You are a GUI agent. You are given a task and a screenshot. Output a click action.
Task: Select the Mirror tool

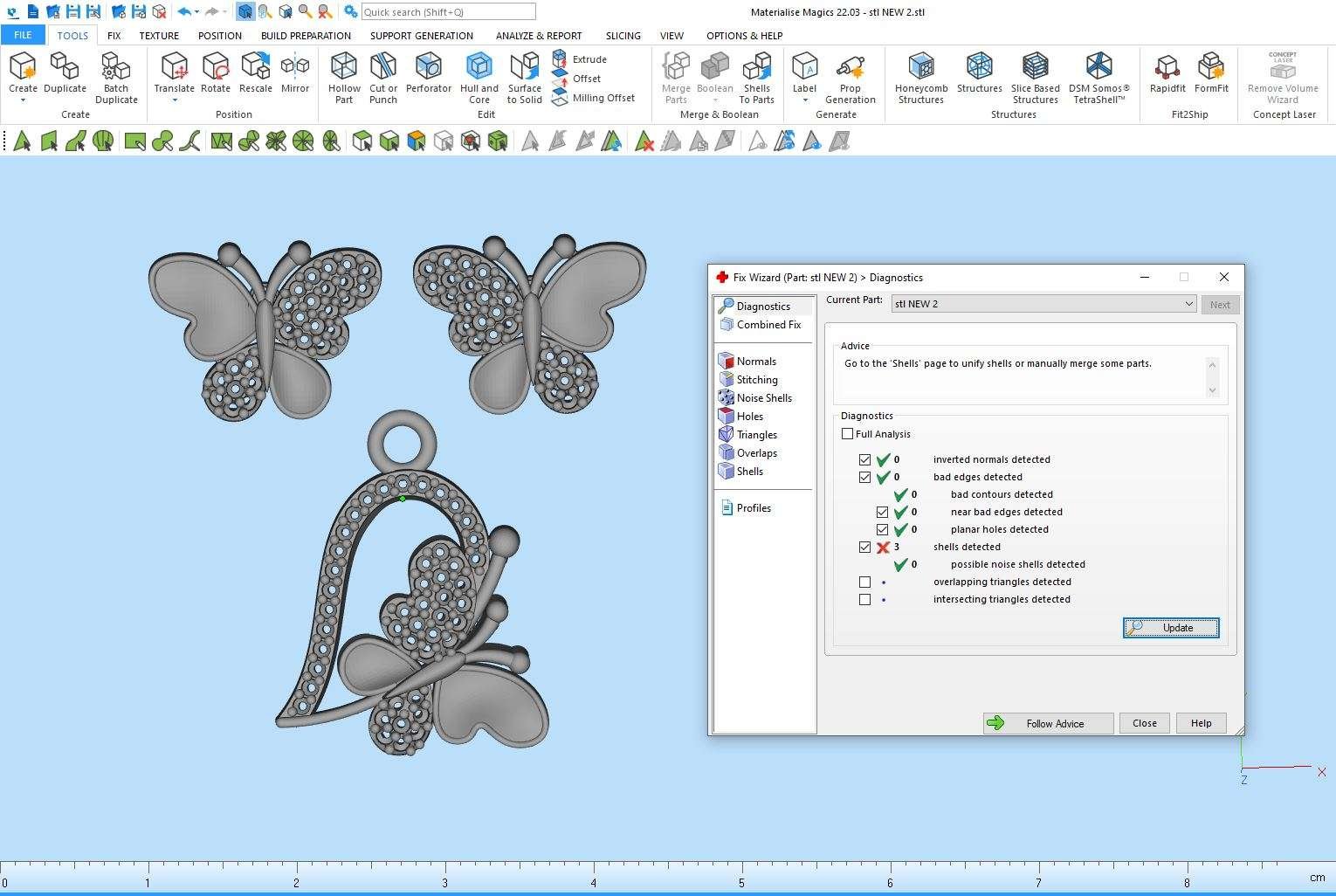[295, 68]
